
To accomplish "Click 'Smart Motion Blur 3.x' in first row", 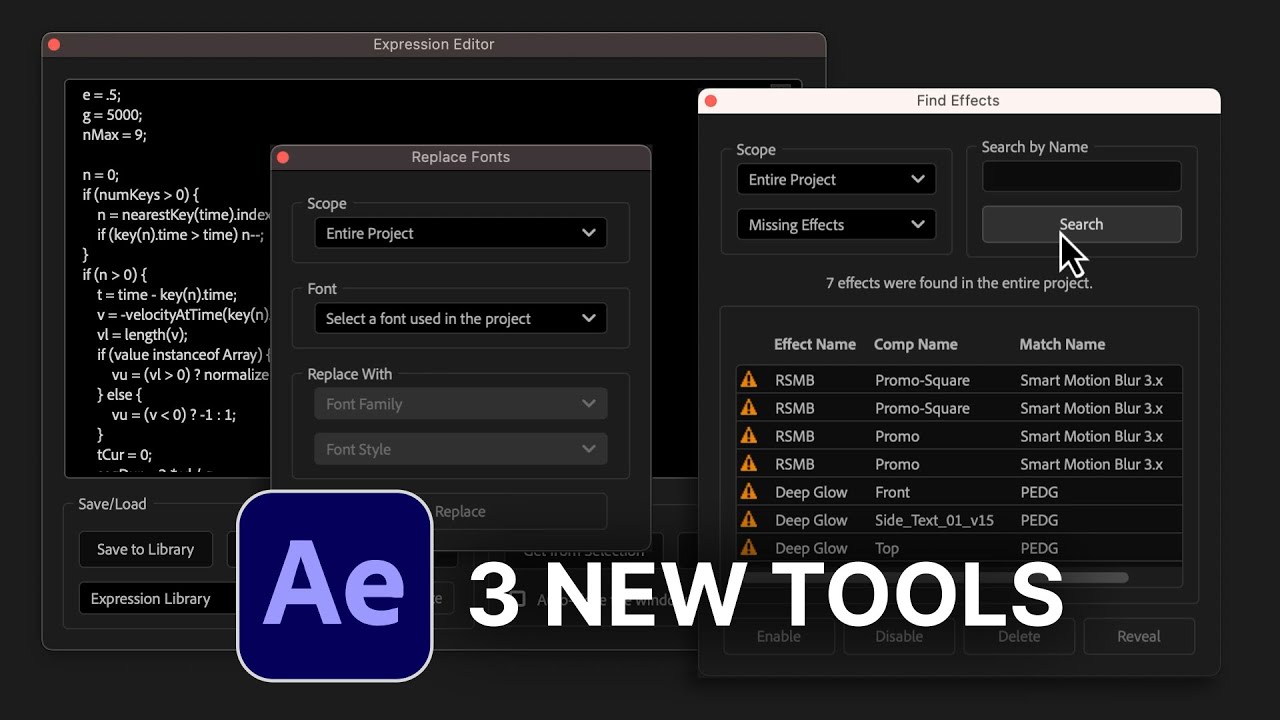I will [x=1091, y=380].
